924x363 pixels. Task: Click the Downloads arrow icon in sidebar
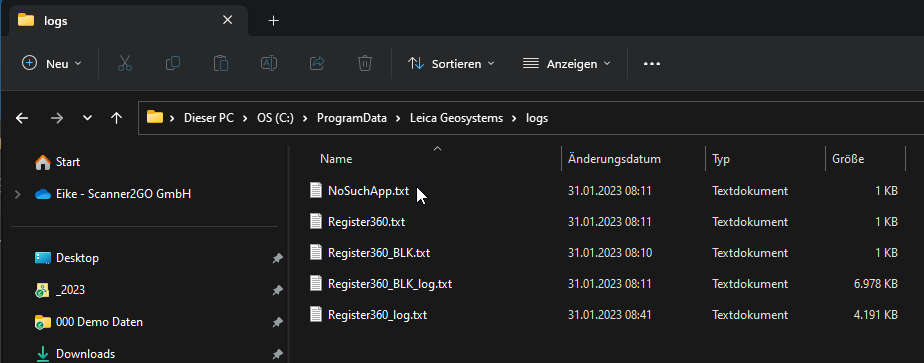coord(42,354)
